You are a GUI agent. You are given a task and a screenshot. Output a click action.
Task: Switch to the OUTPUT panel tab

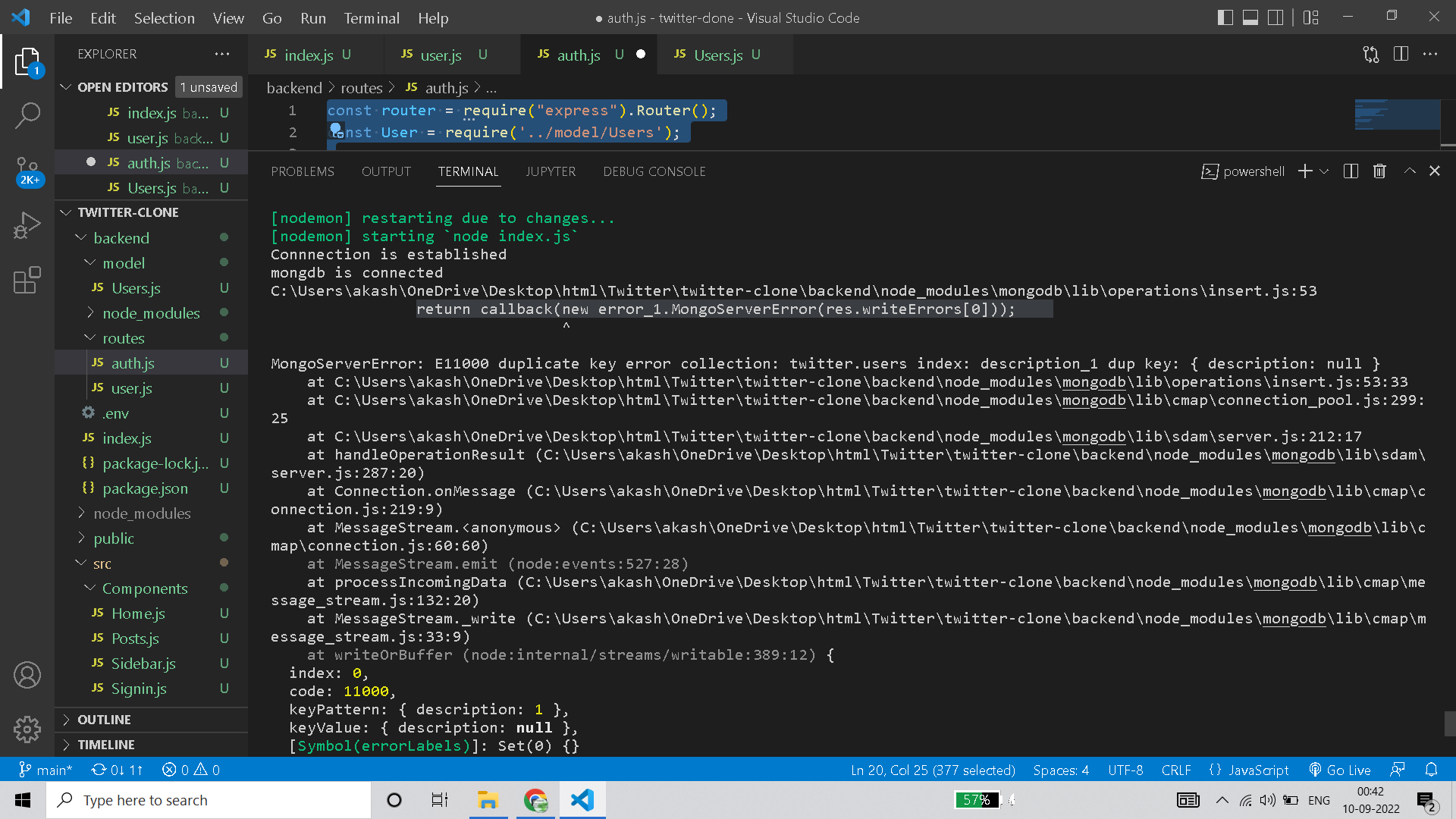point(386,171)
